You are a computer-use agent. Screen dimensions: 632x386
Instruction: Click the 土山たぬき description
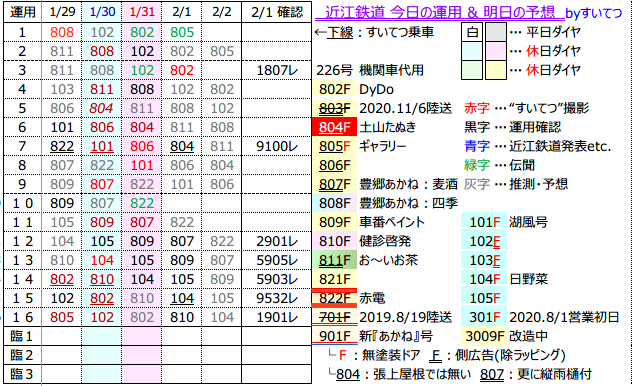click(x=387, y=127)
